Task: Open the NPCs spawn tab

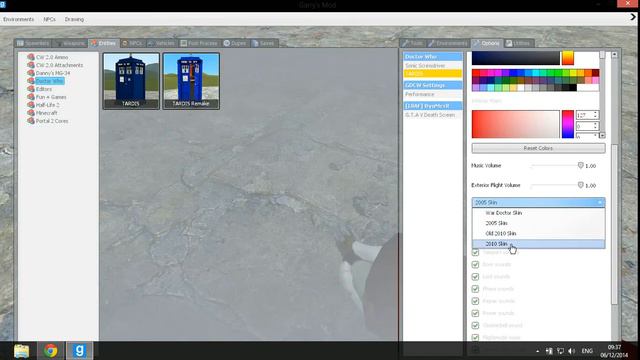Action: pos(132,43)
